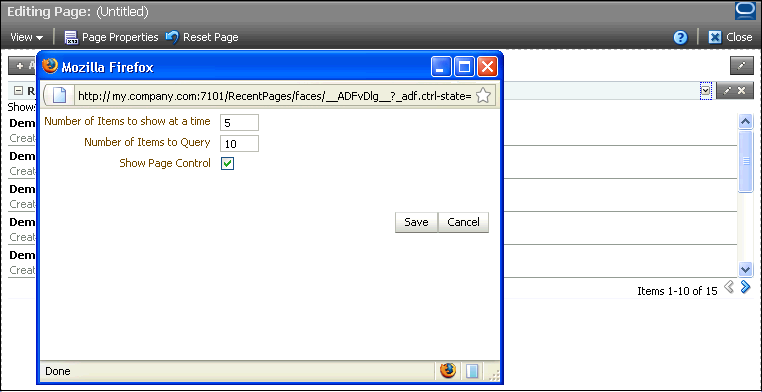Click the Firefox icon in the status bar

click(448, 371)
